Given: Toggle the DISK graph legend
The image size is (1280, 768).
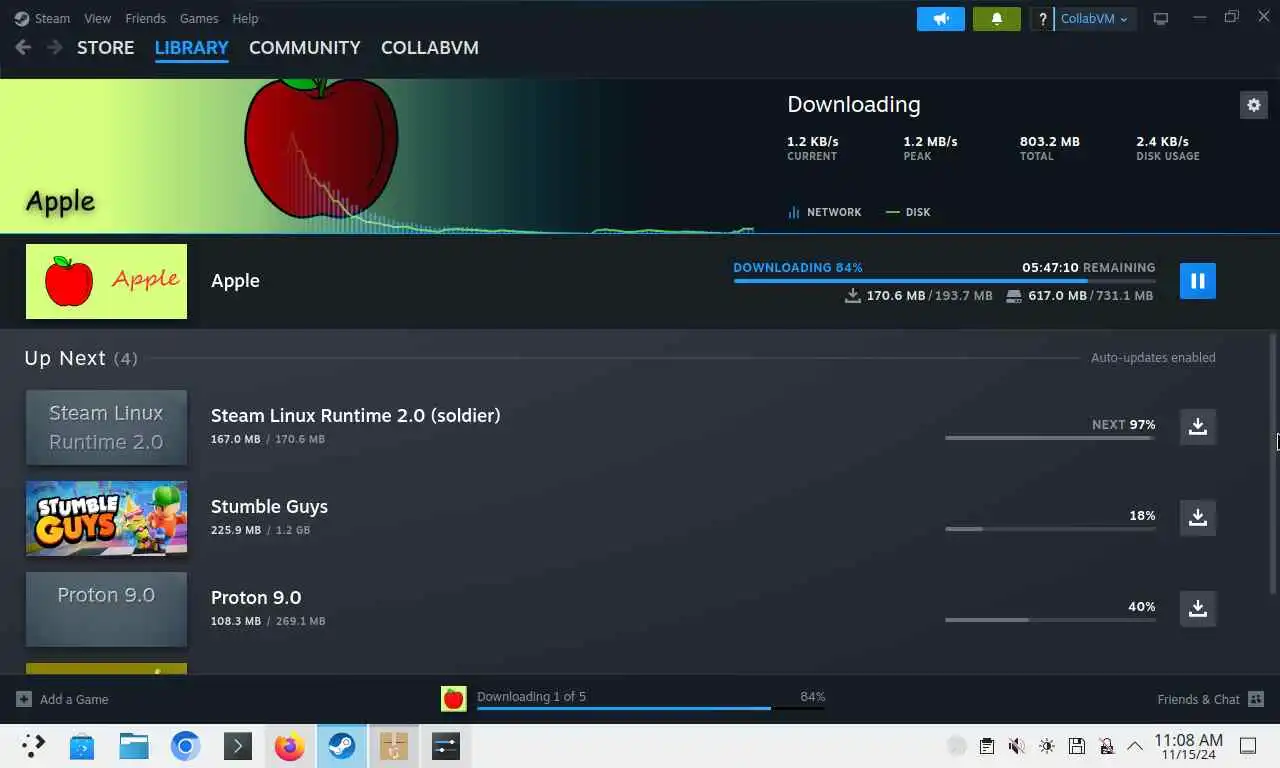Looking at the screenshot, I should 907,212.
